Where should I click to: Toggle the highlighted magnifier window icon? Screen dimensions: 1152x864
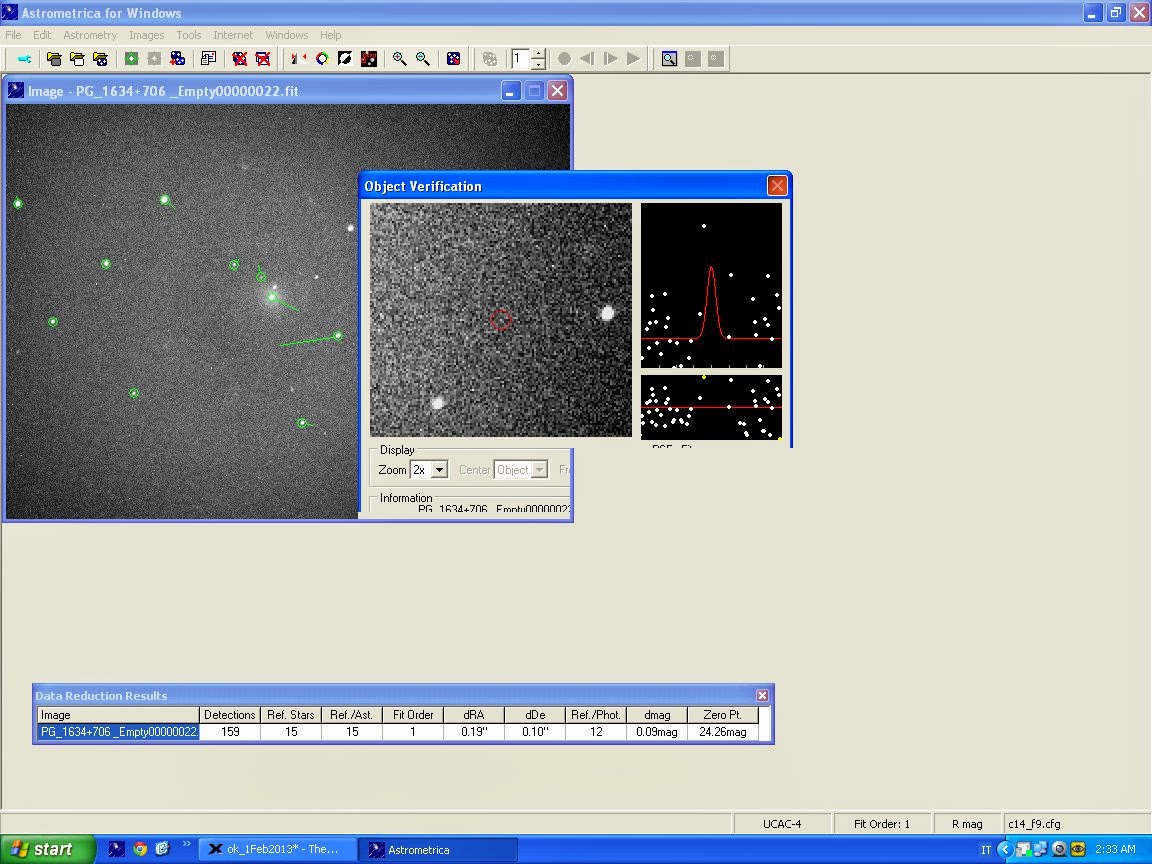point(668,59)
